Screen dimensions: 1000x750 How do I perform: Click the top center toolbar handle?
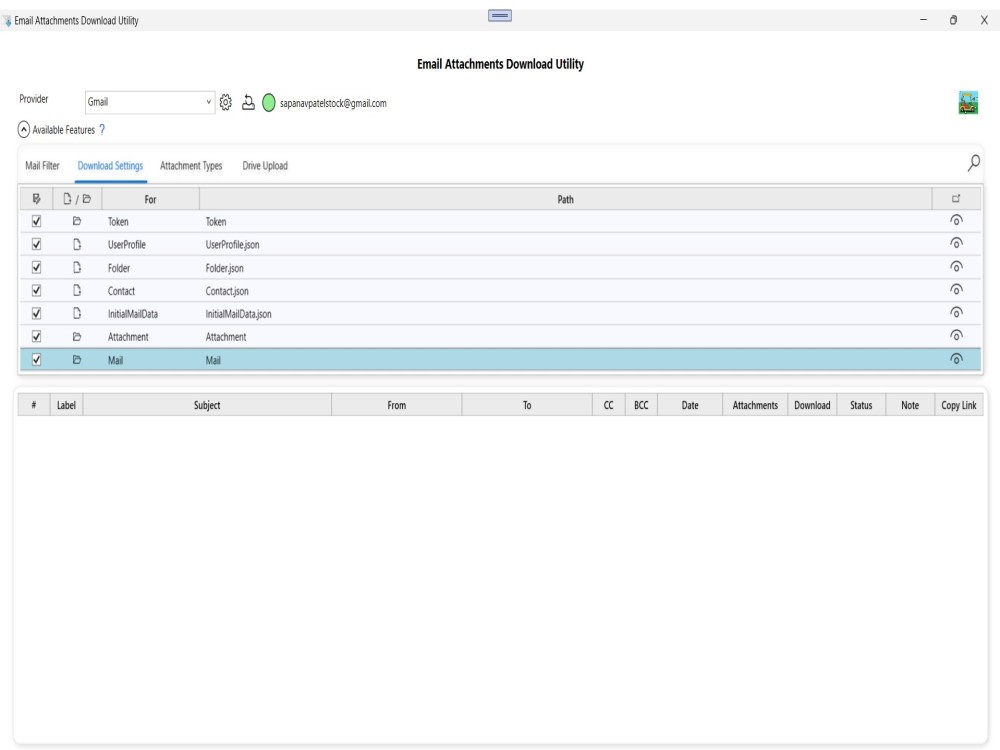click(500, 15)
